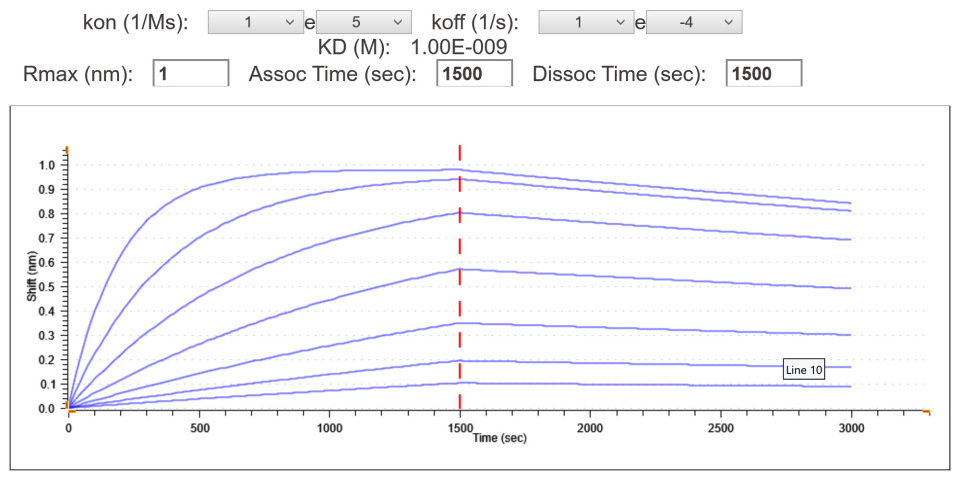The image size is (960, 480).
Task: Select the Dissoc Time input box
Action: coord(765,74)
